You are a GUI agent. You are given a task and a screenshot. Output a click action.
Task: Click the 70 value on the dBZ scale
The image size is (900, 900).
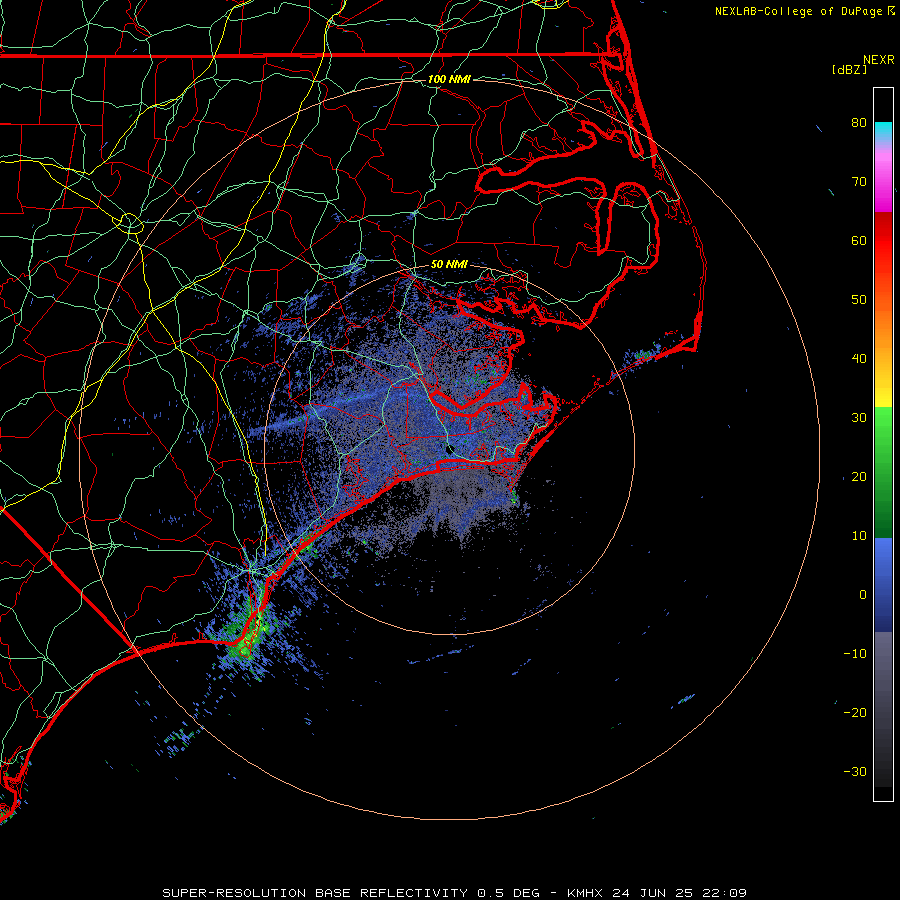click(859, 181)
